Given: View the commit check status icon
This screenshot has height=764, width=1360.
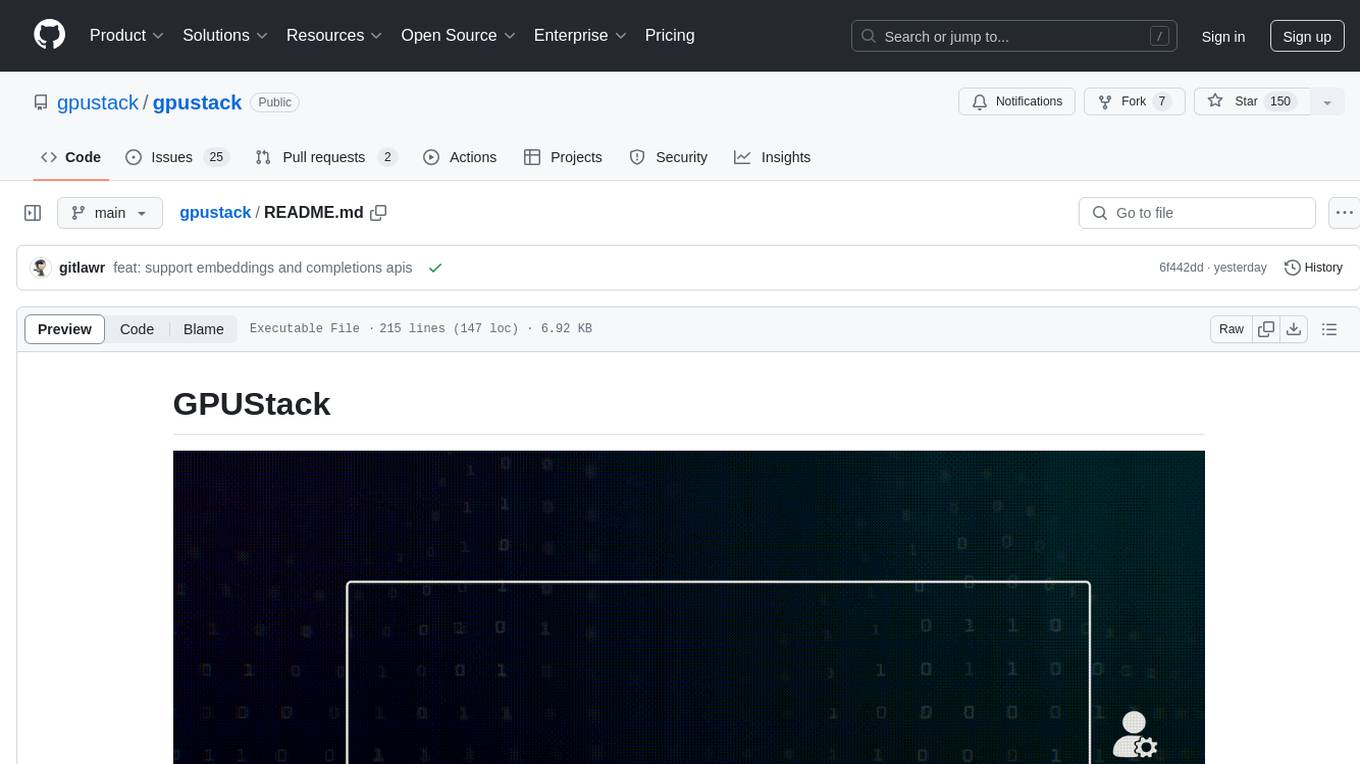Looking at the screenshot, I should 435,268.
